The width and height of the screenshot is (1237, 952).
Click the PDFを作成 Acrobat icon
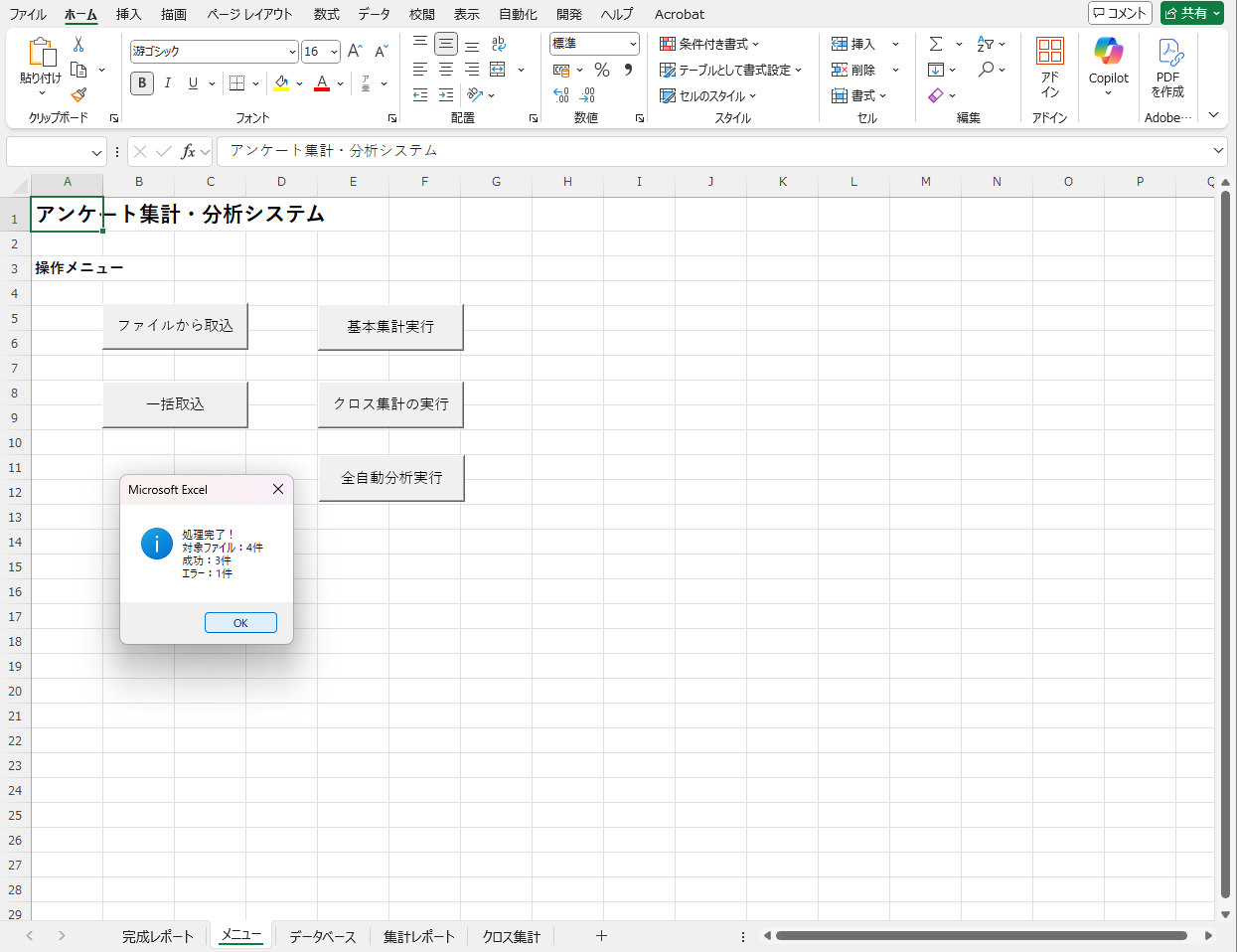tap(1167, 66)
